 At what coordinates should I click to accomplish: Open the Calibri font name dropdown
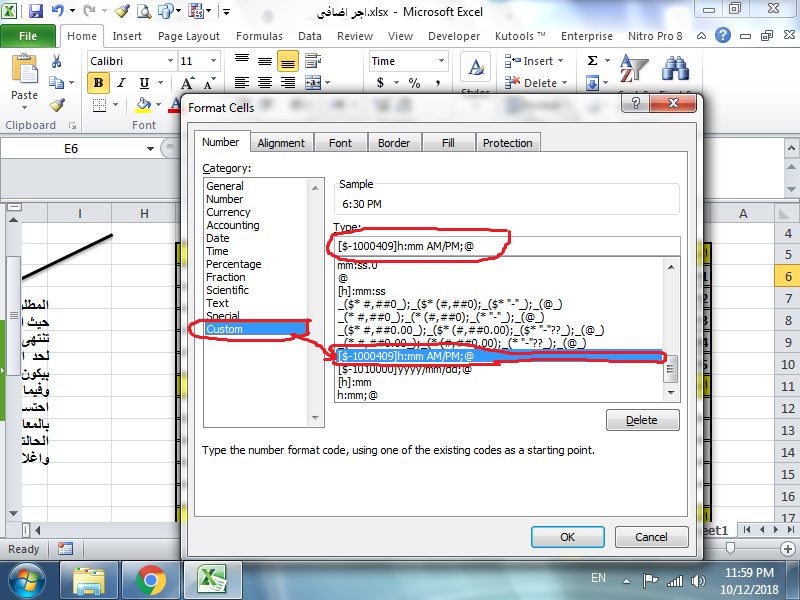[170, 61]
